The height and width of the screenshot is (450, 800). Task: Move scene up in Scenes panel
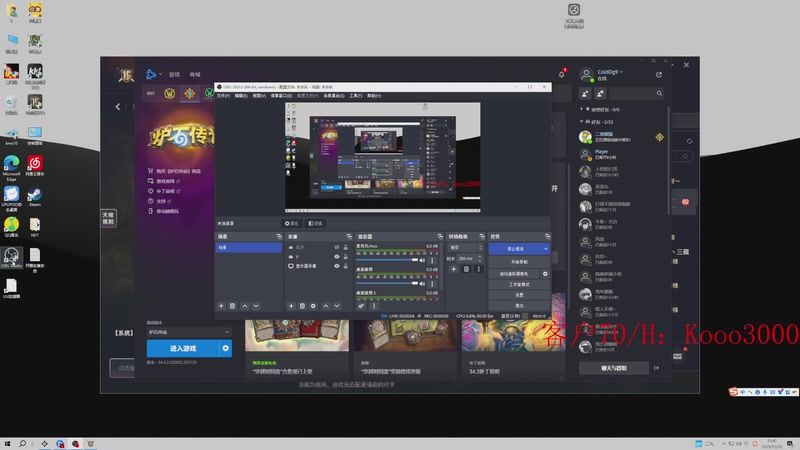[x=245, y=306]
